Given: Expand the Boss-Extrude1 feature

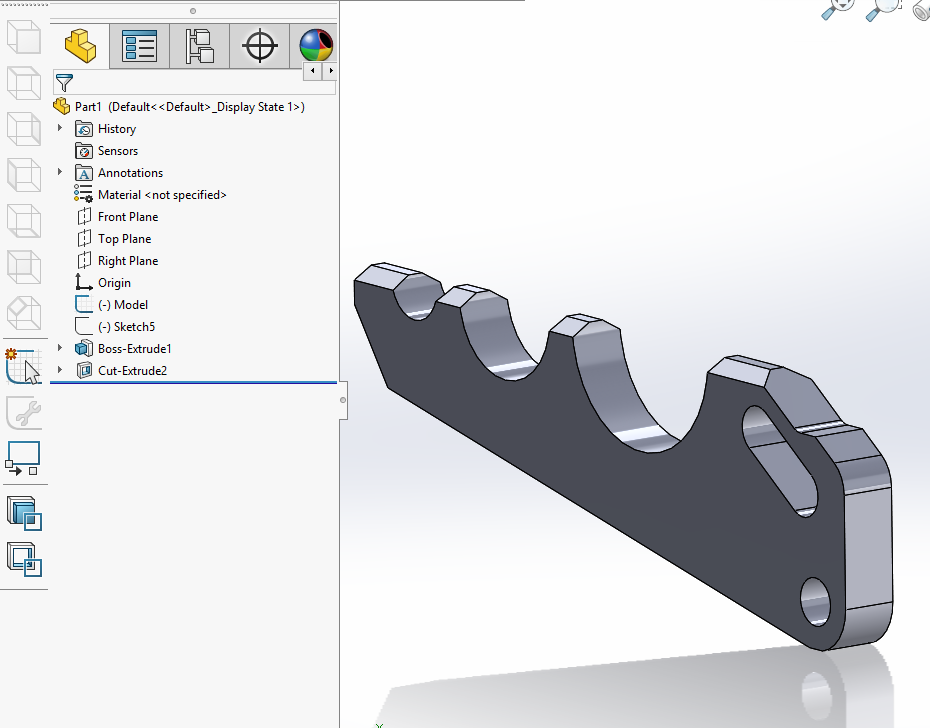Looking at the screenshot, I should [x=59, y=348].
